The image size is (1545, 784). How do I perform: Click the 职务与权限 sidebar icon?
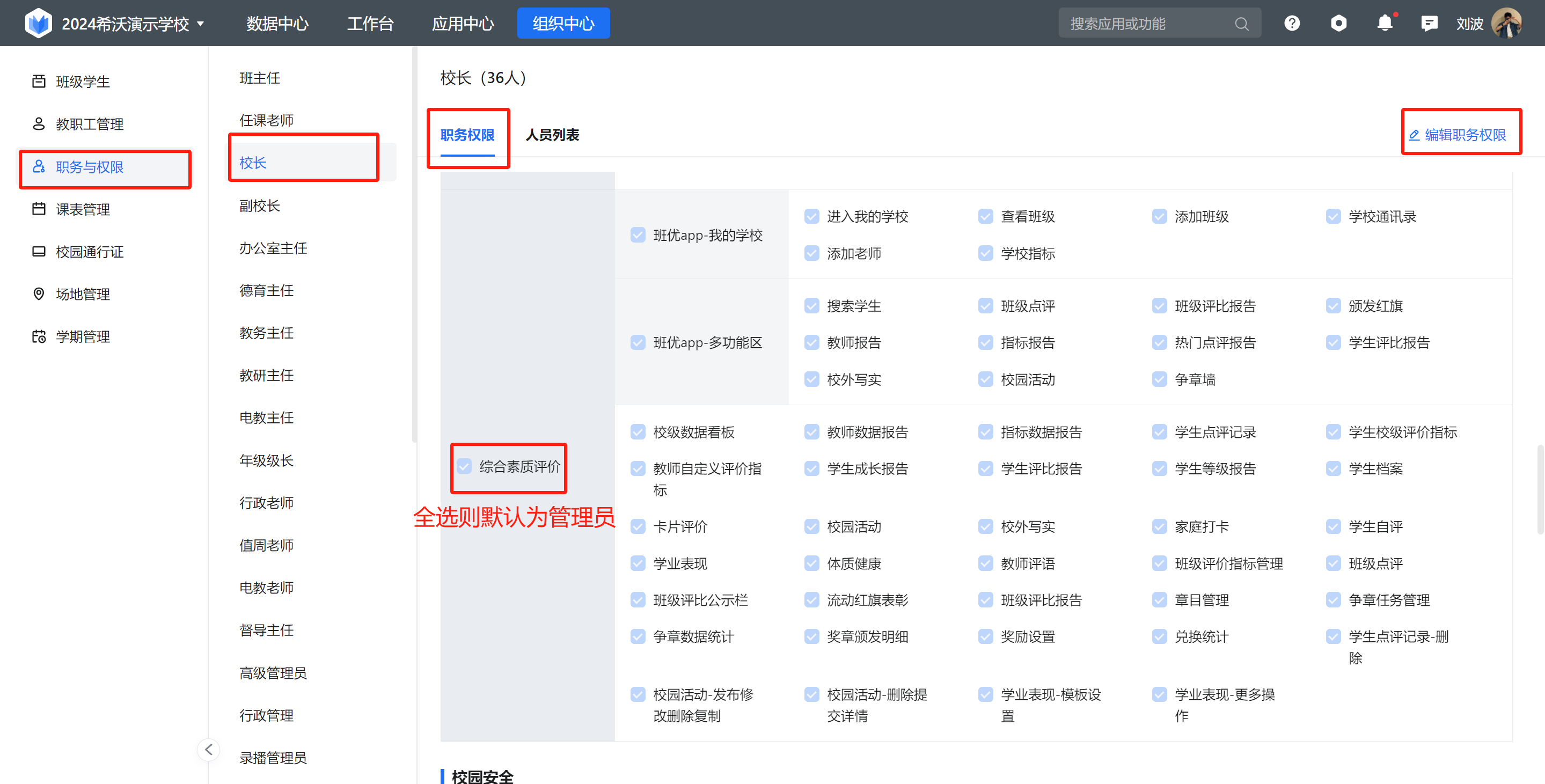point(39,166)
